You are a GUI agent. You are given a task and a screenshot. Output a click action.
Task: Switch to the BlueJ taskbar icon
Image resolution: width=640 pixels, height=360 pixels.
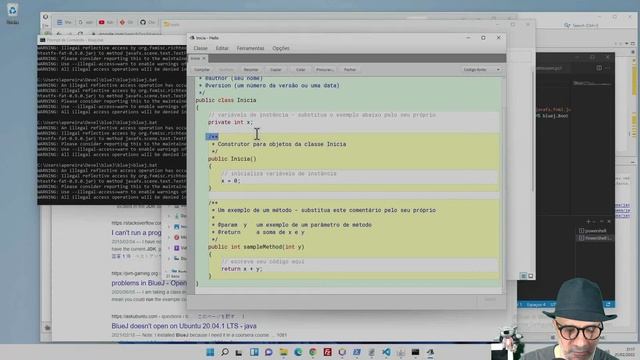point(430,352)
